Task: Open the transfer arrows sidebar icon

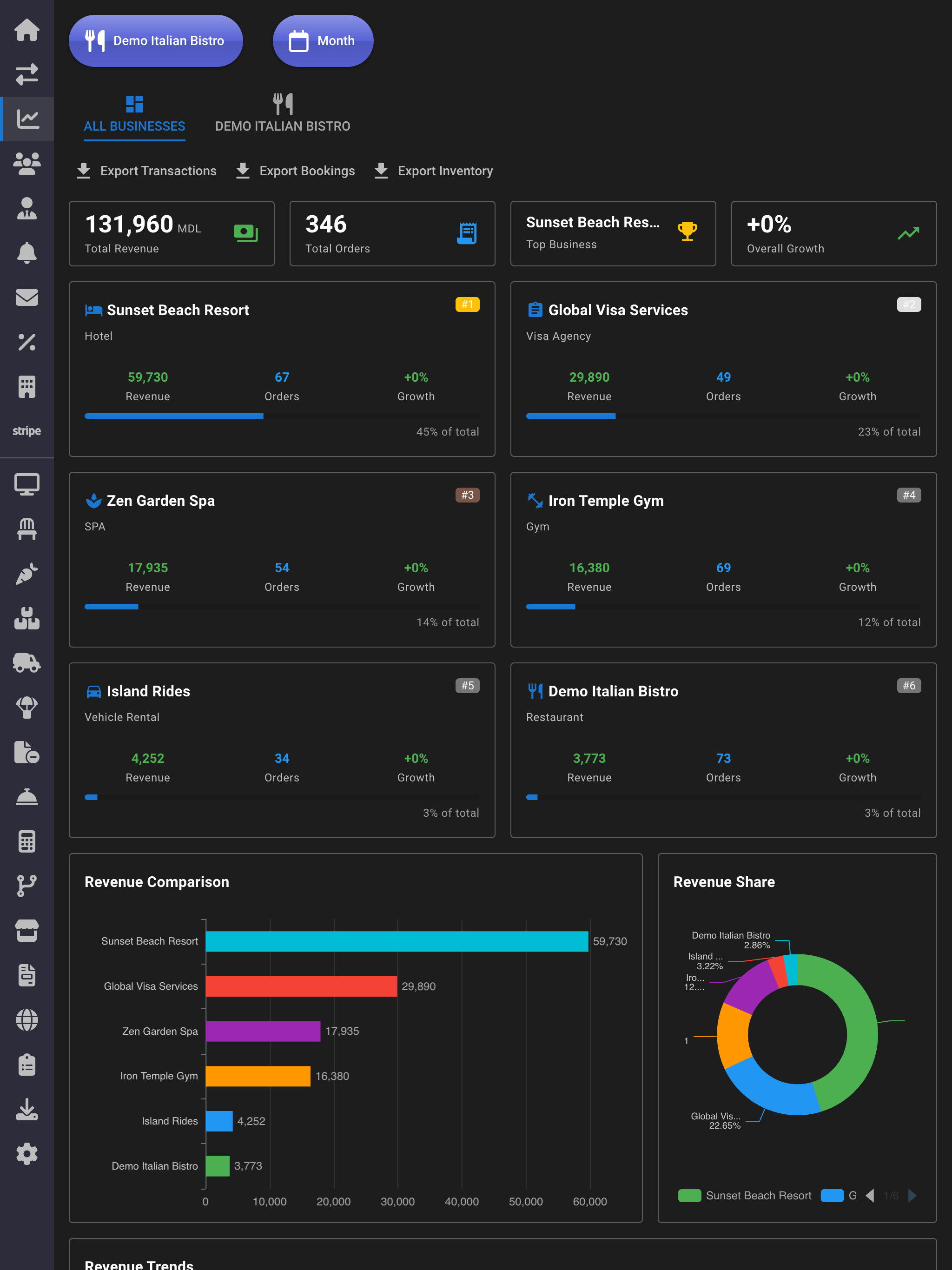Action: 27,75
